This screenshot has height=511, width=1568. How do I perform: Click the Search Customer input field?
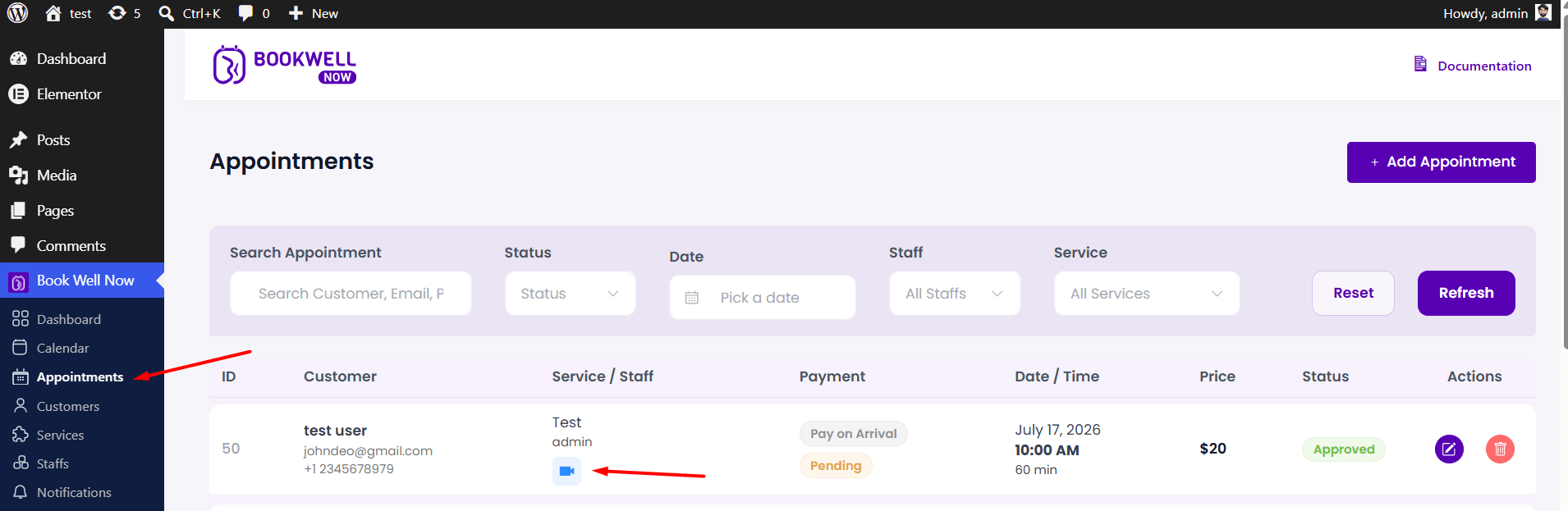[351, 294]
